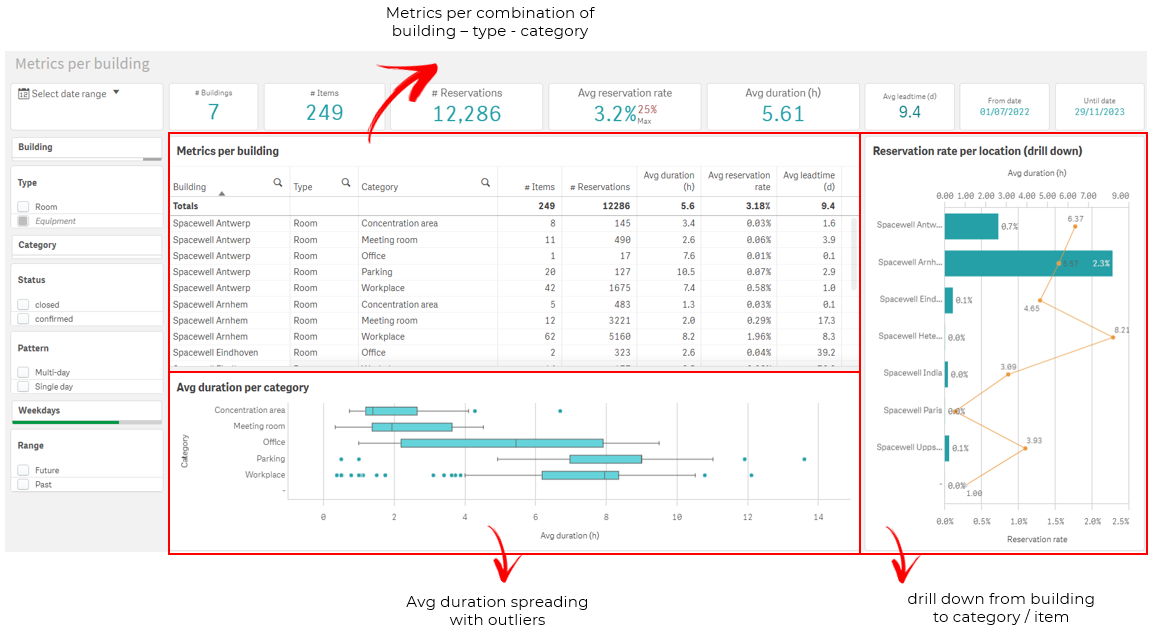Sort by Avg reservation rate column header
Viewport: 1151px width, 630px height.
[x=738, y=181]
